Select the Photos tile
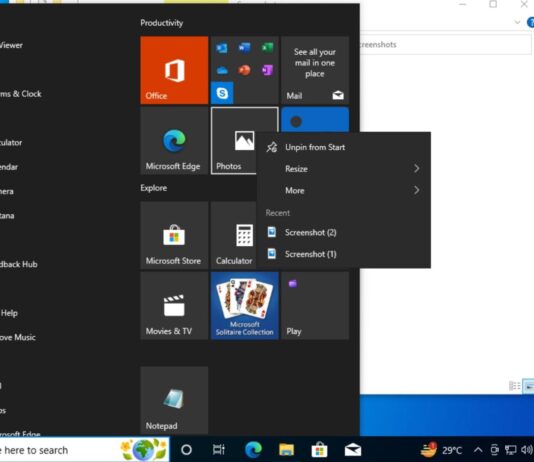The height and width of the screenshot is (462, 534). (x=234, y=141)
